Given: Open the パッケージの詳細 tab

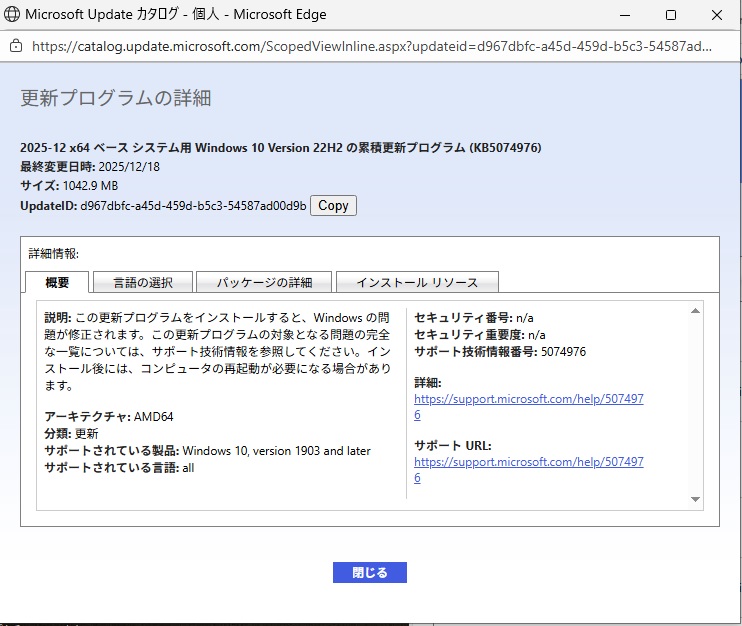Looking at the screenshot, I should [x=264, y=282].
